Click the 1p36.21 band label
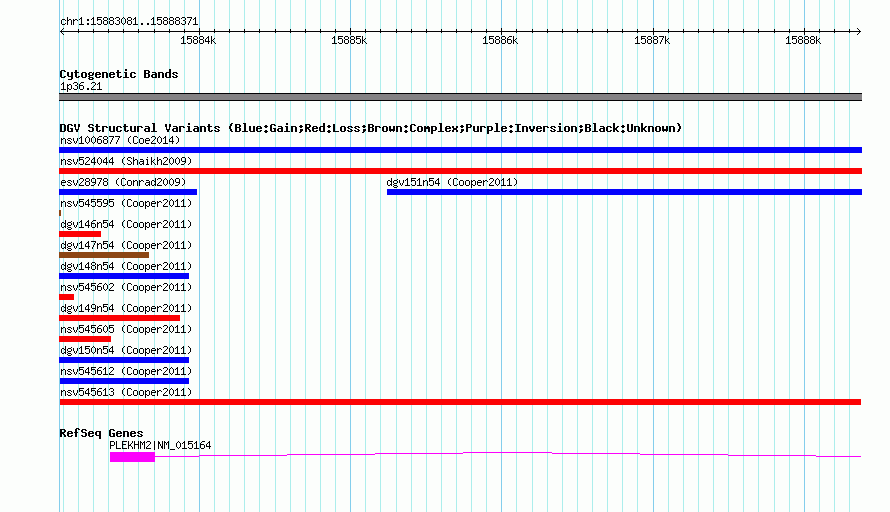Viewport: 890px width, 512px height. (x=81, y=87)
